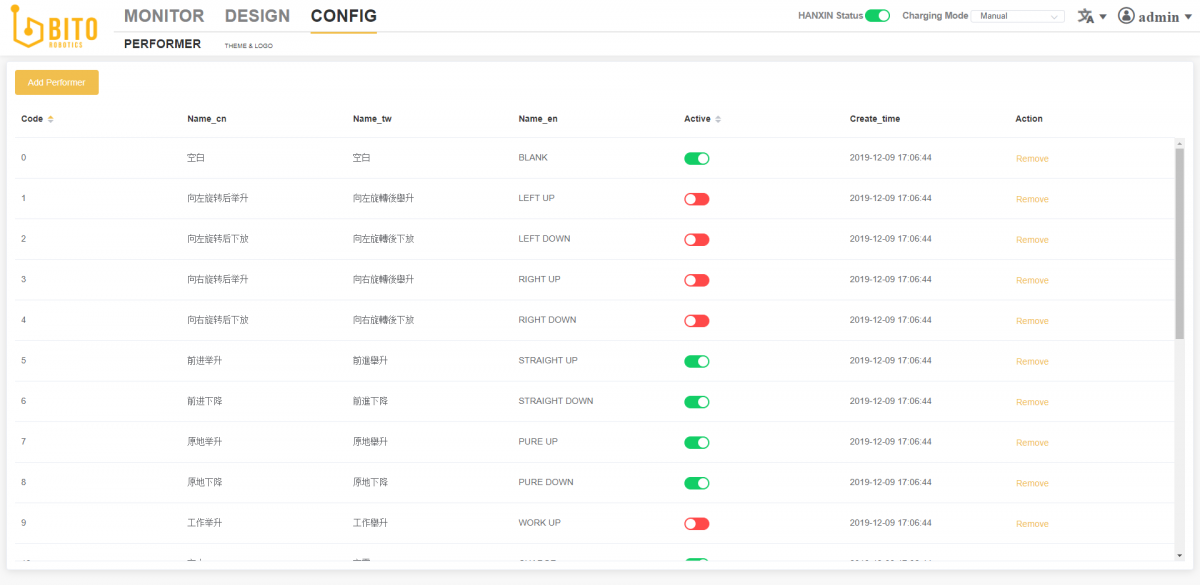Sort by Code column arrows

[x=51, y=119]
